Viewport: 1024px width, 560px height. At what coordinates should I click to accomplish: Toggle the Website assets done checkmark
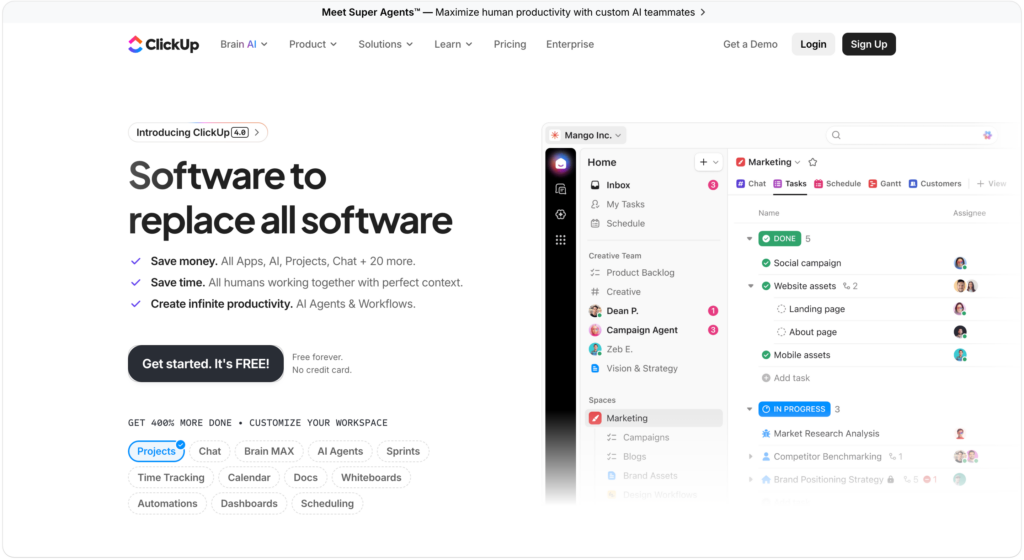pos(766,286)
